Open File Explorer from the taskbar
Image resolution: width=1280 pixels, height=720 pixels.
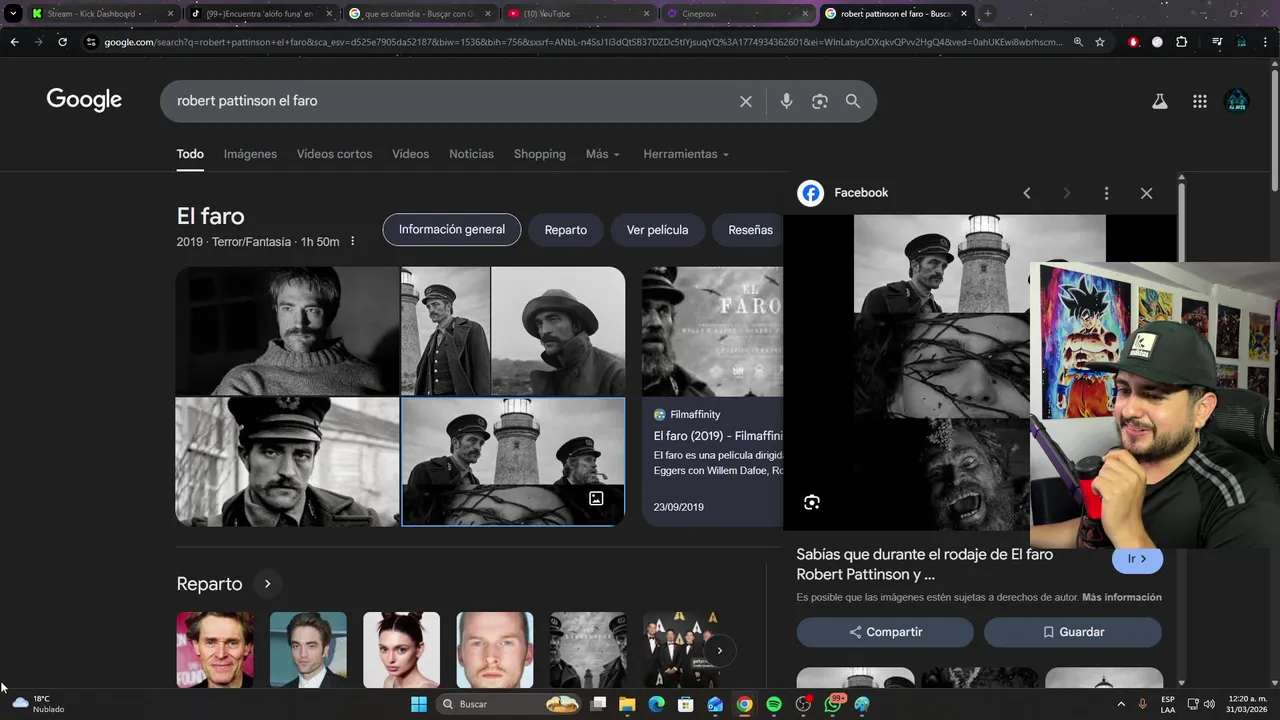point(627,704)
